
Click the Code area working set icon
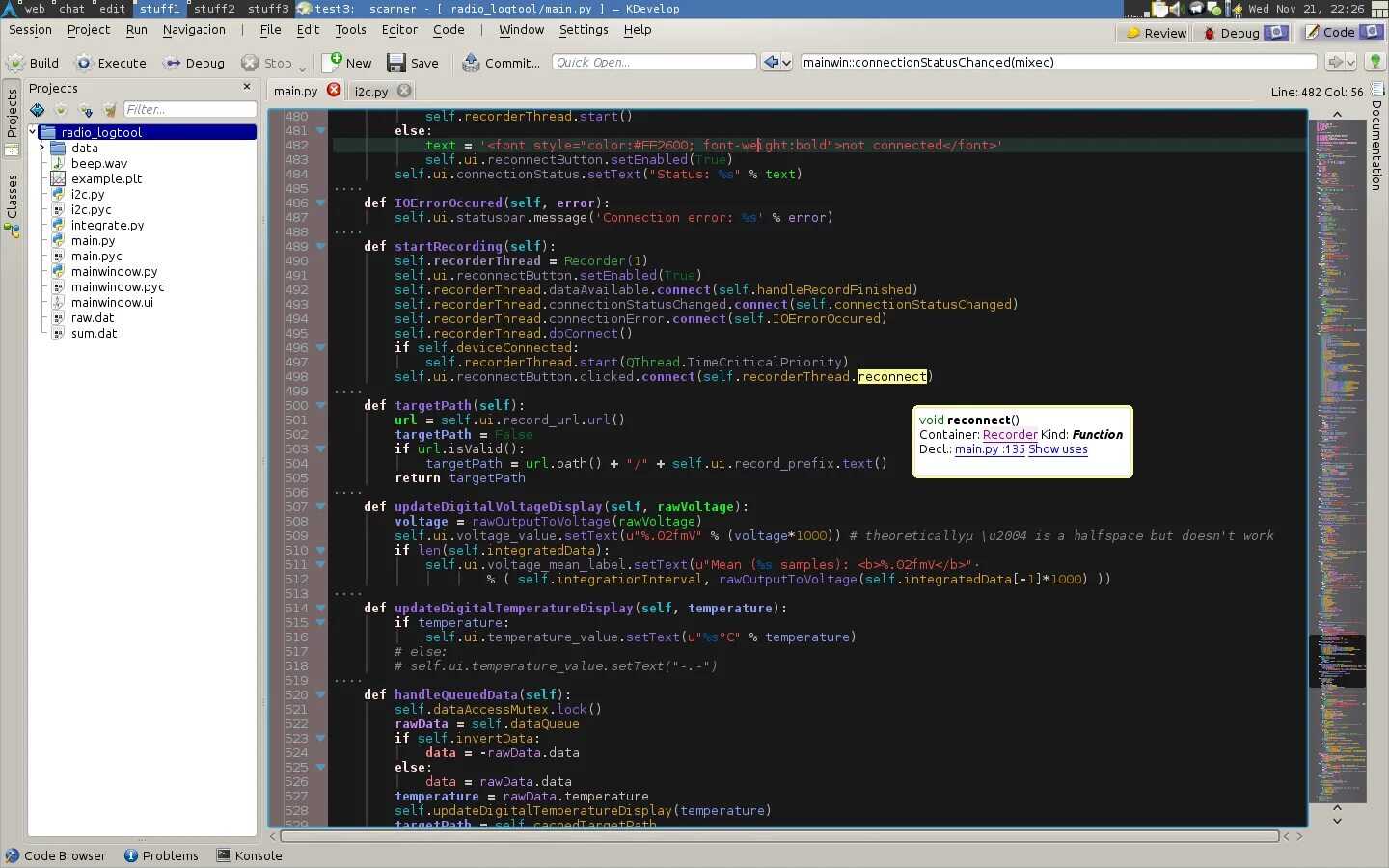click(x=1371, y=32)
